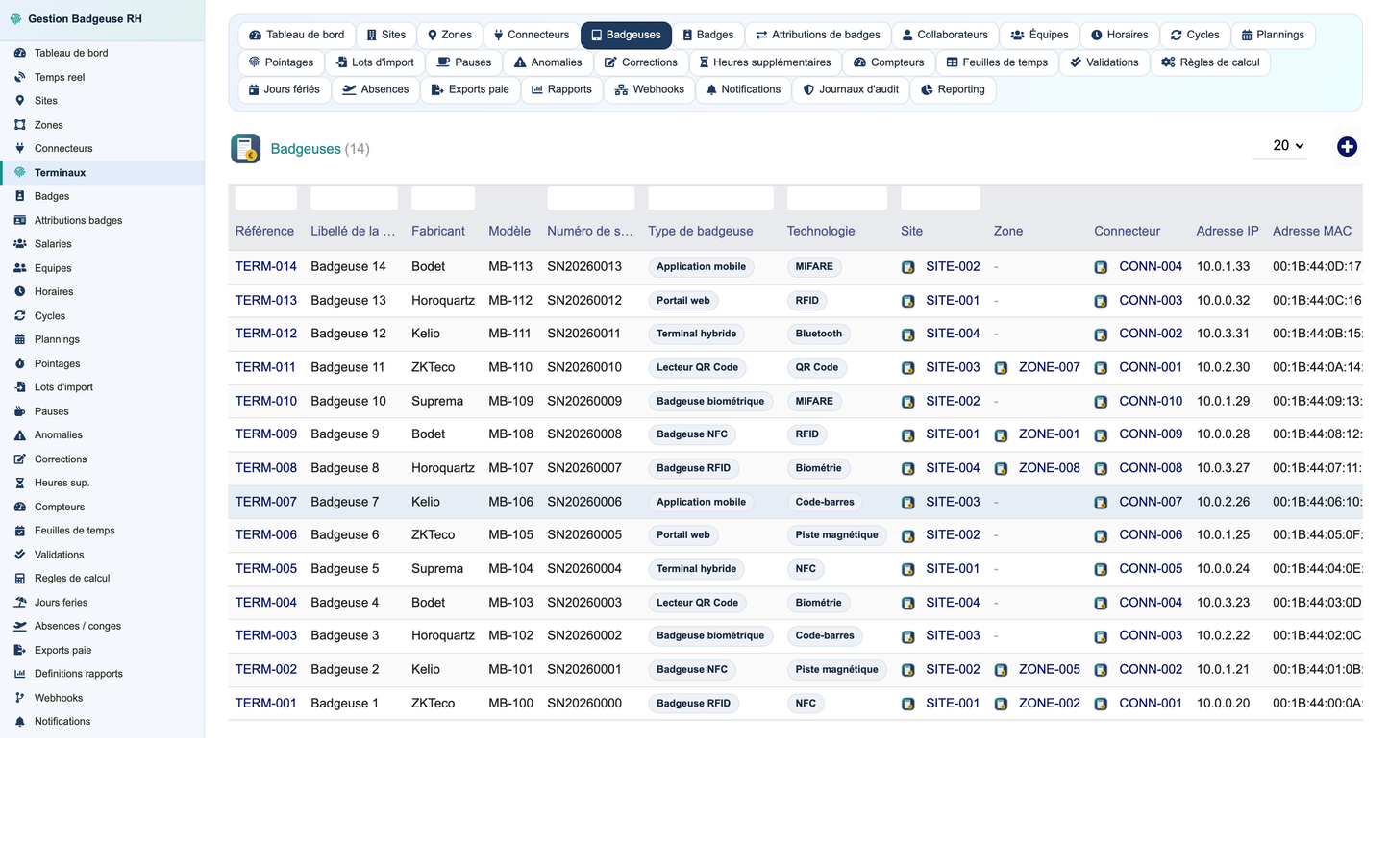Screen dimensions: 1389x868
Task: Click zone icon beside ZONE-008
Action: tap(1001, 469)
